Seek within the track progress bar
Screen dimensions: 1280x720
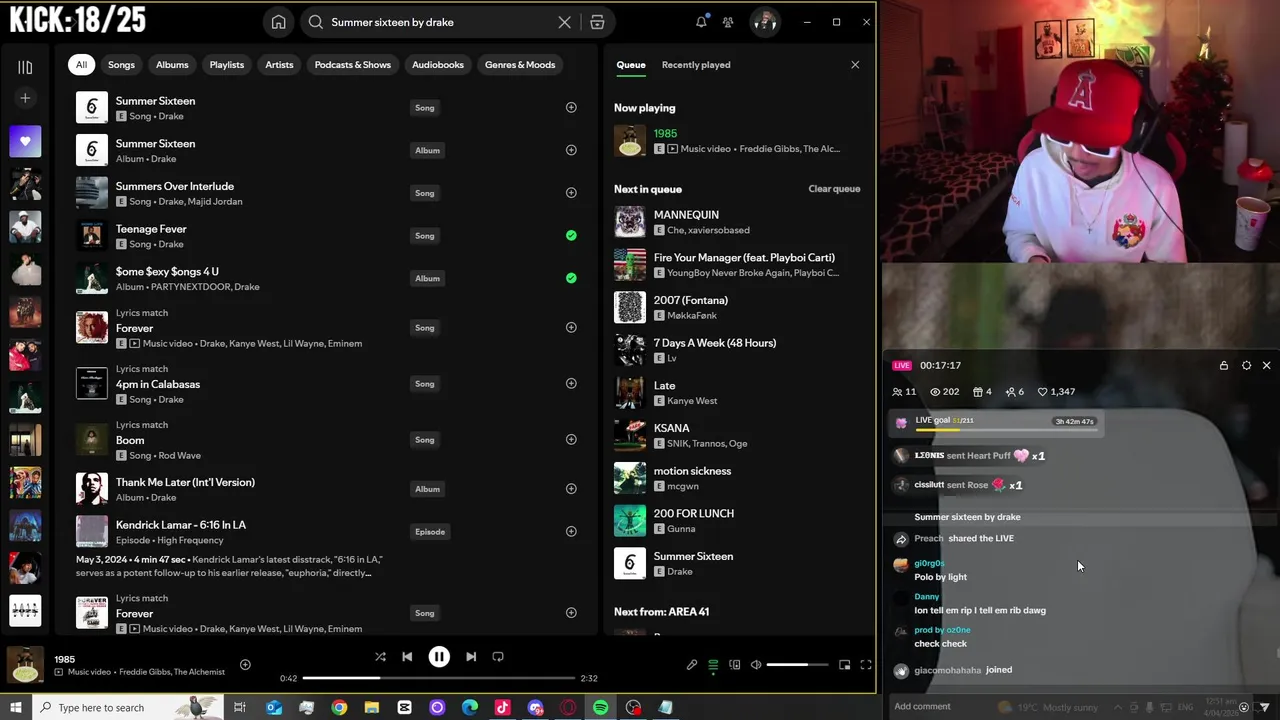click(x=439, y=678)
